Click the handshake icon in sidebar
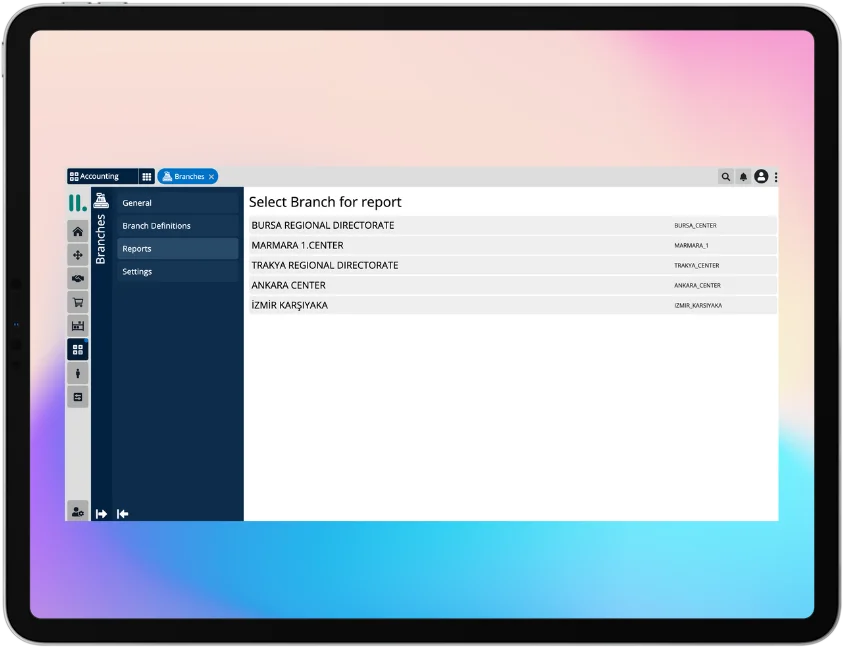Screen dimensions: 843x647 point(77,278)
